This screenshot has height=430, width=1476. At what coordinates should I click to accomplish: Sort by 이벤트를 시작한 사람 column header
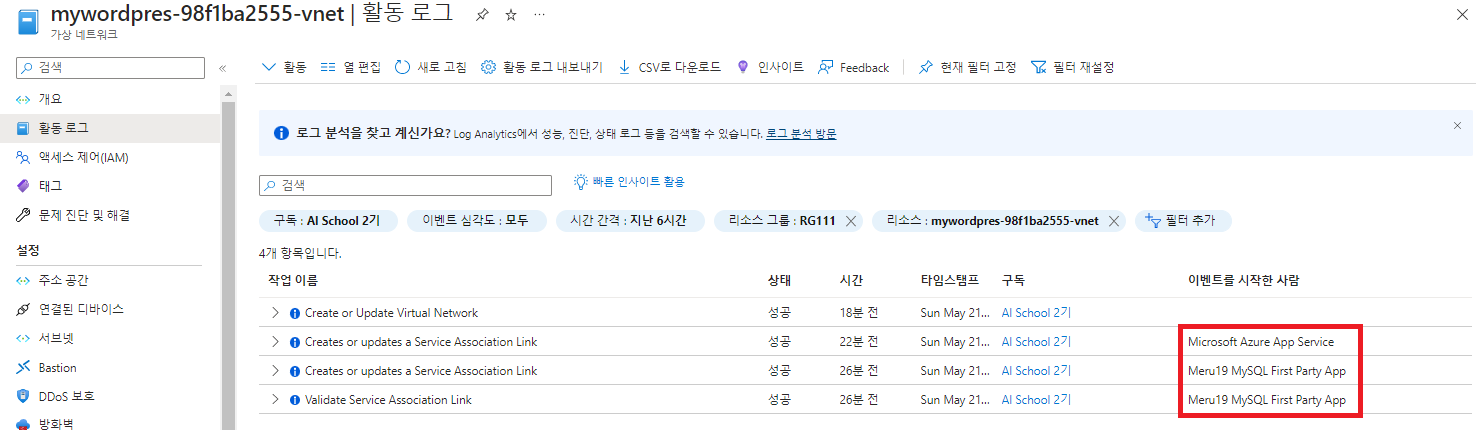(x=1244, y=280)
